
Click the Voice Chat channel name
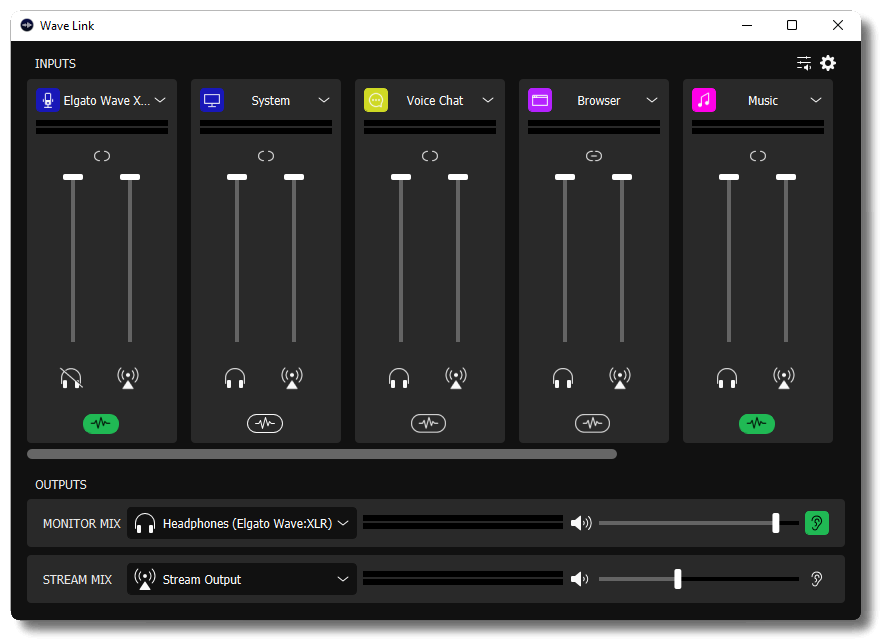(435, 101)
